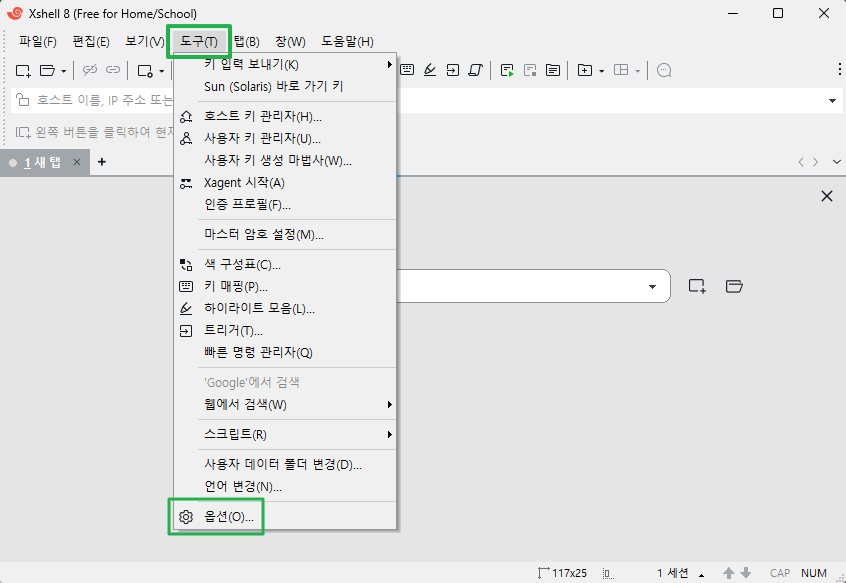Click the disconnect chain-link toolbar icon
Image resolution: width=846 pixels, height=583 pixels.
tap(91, 70)
